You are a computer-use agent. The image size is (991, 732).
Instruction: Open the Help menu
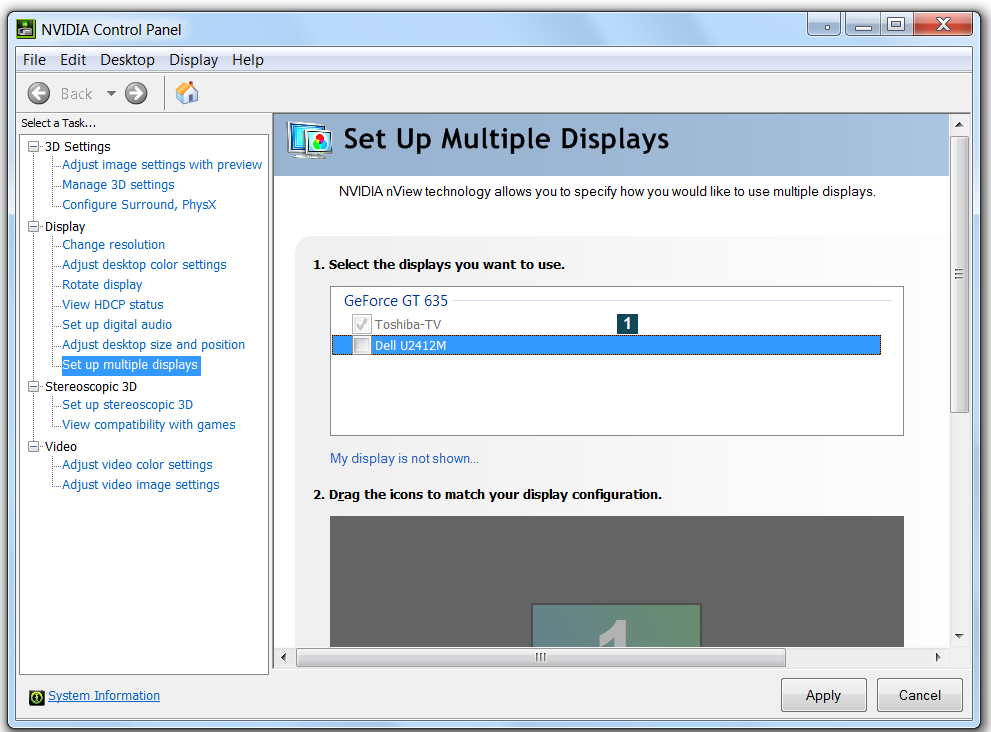point(248,60)
